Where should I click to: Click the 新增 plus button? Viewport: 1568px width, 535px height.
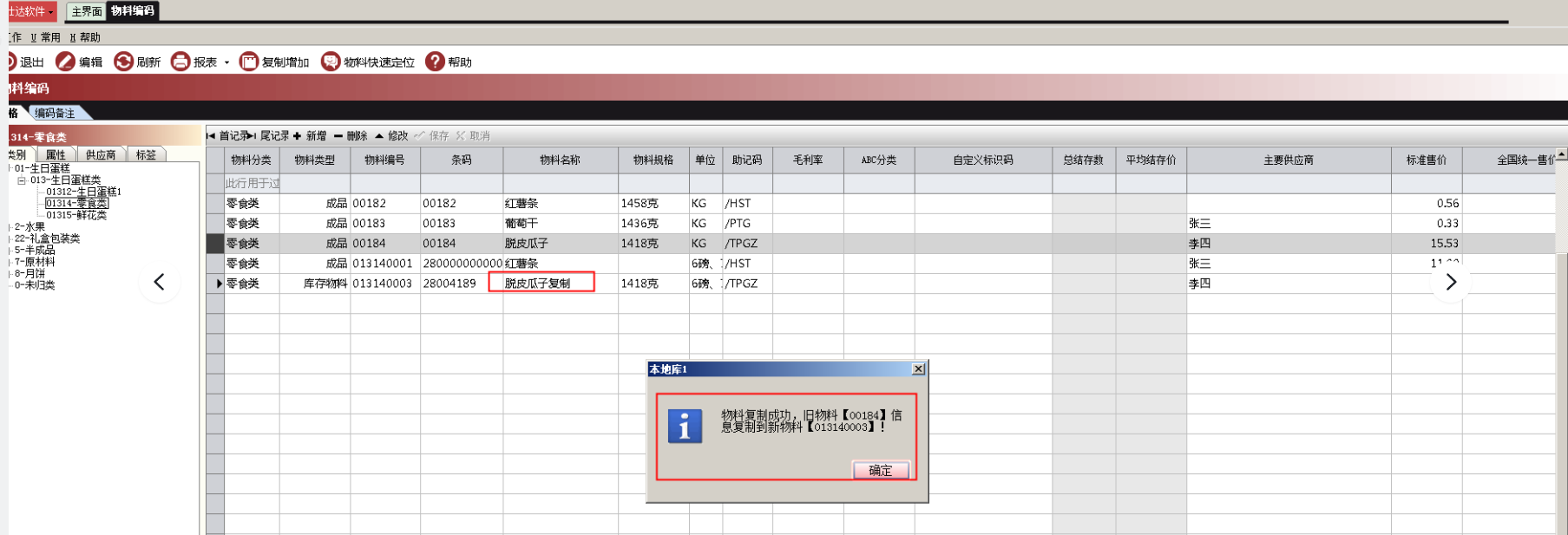[x=310, y=136]
